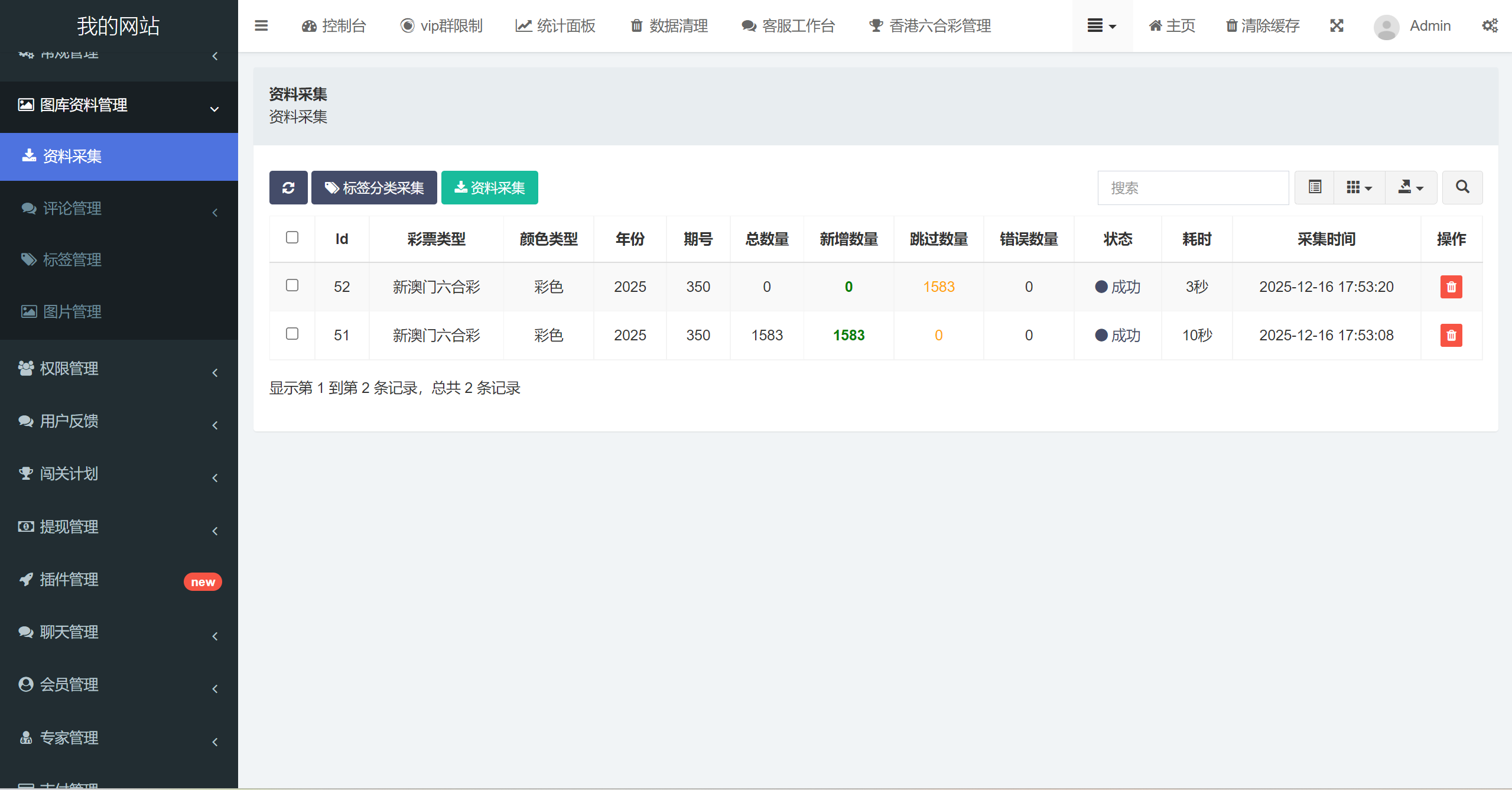This screenshot has width=1512, height=790.
Task: Click the 清除缓存 link
Action: click(1263, 26)
